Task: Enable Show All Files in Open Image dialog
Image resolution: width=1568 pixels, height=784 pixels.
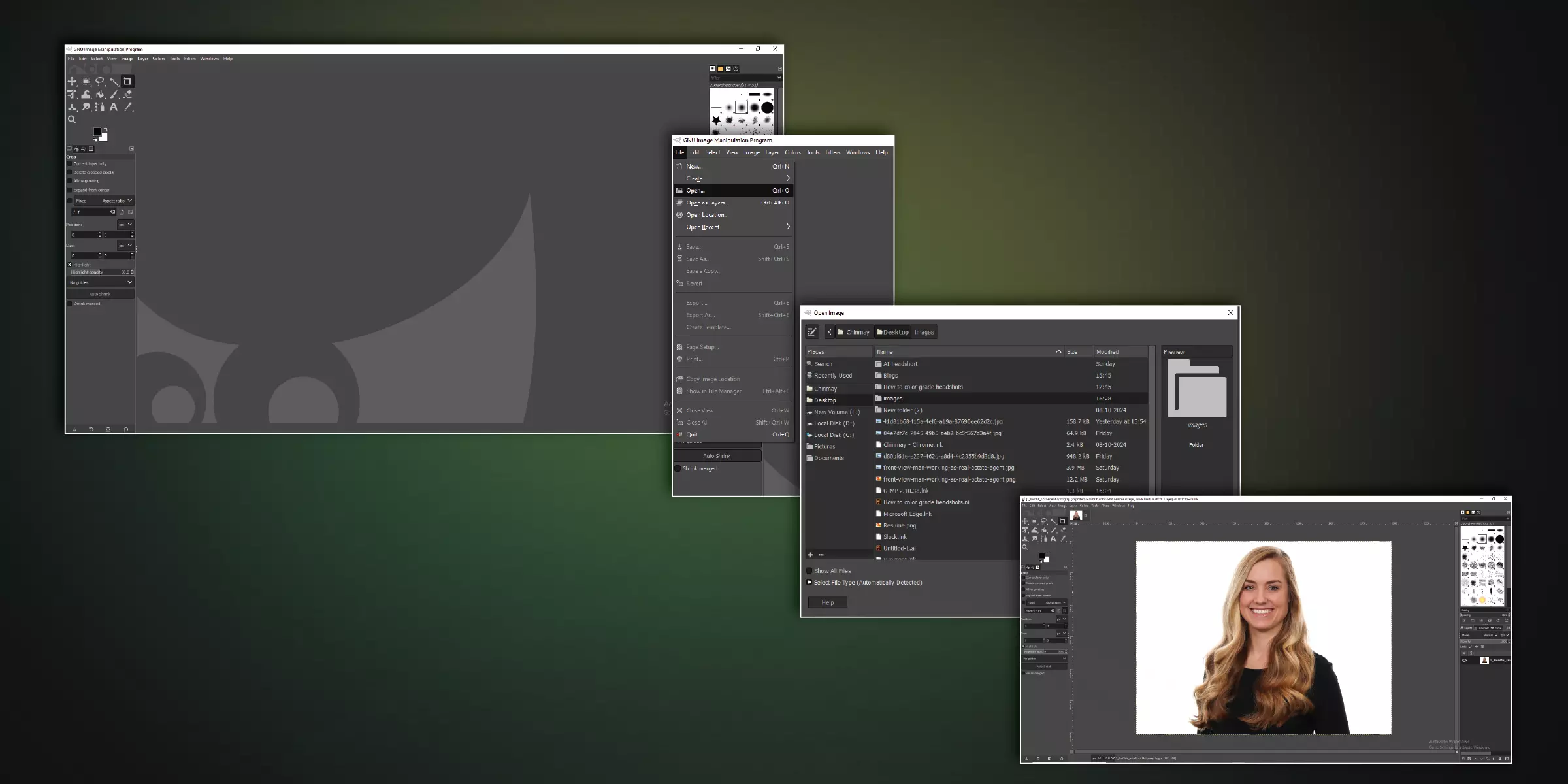Action: coord(809,571)
